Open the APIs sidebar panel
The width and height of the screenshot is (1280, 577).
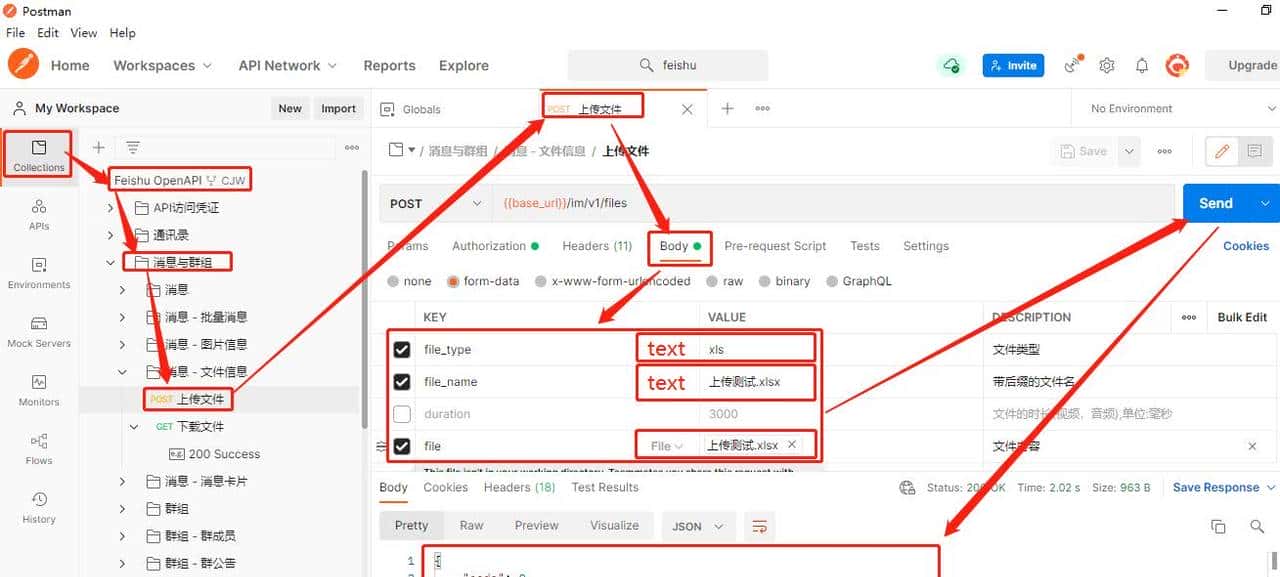pyautogui.click(x=39, y=214)
